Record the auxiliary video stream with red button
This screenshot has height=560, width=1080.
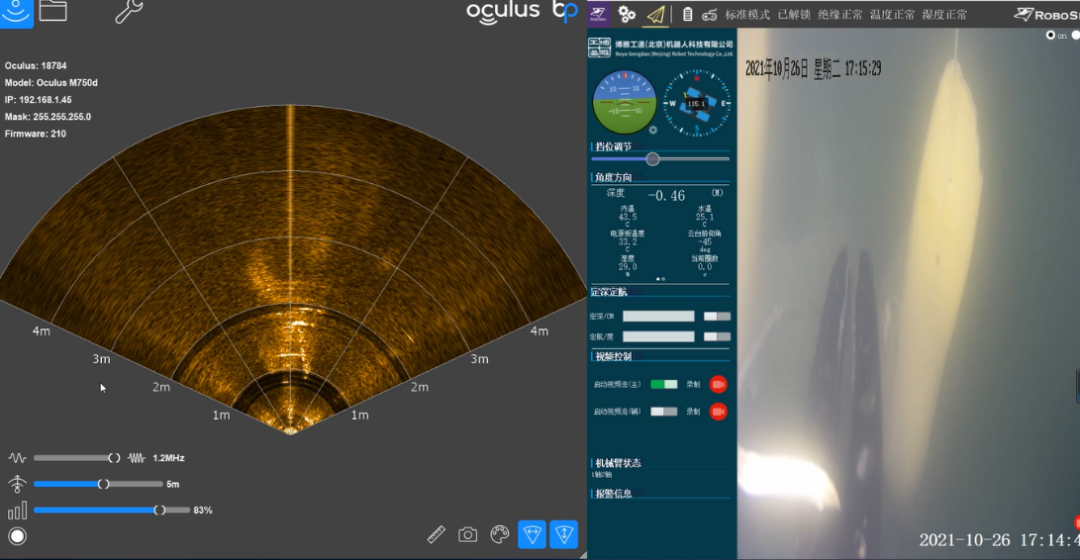point(718,411)
